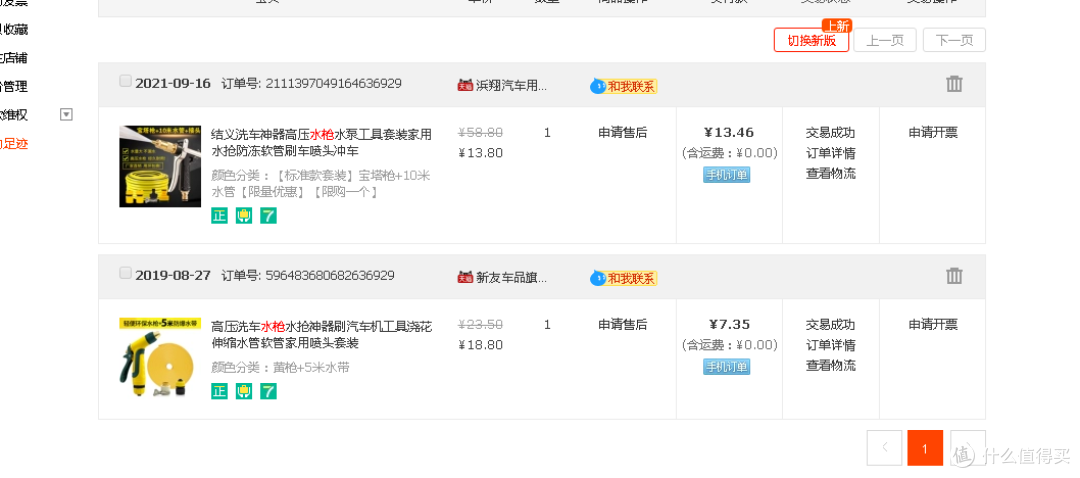This screenshot has height=478, width=1080.
Task: Click 申请开票 for the 2019-08-27 order
Action: click(x=933, y=325)
